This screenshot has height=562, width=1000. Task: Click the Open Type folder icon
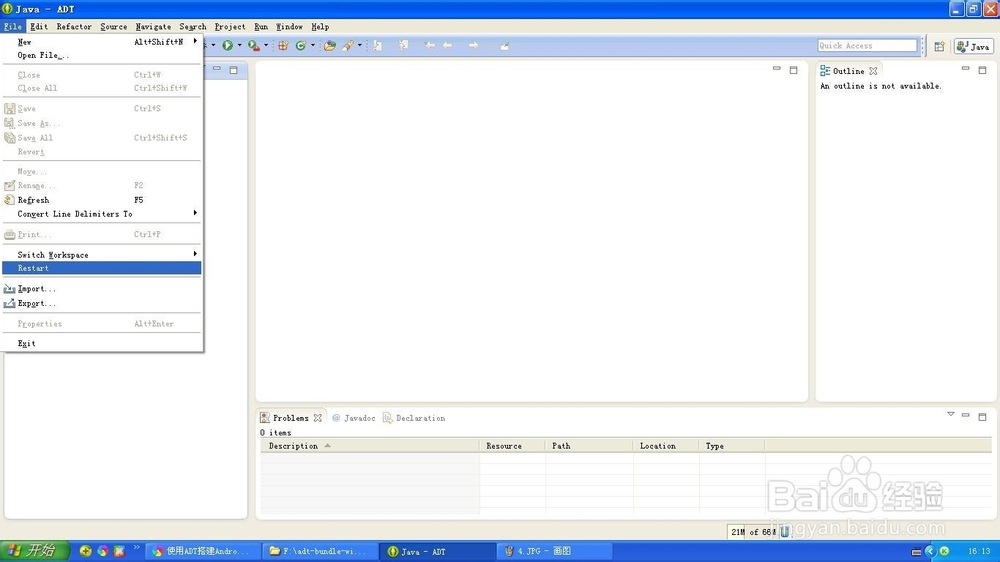tap(330, 45)
